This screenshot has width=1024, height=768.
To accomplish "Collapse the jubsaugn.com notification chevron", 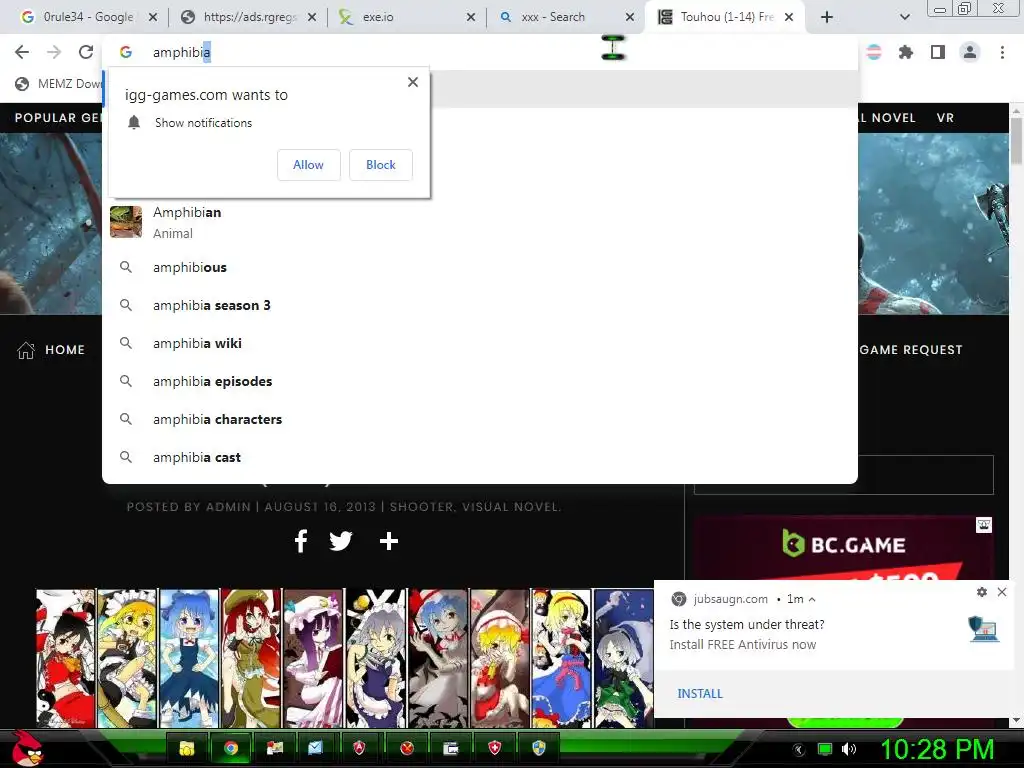I will point(812,599).
